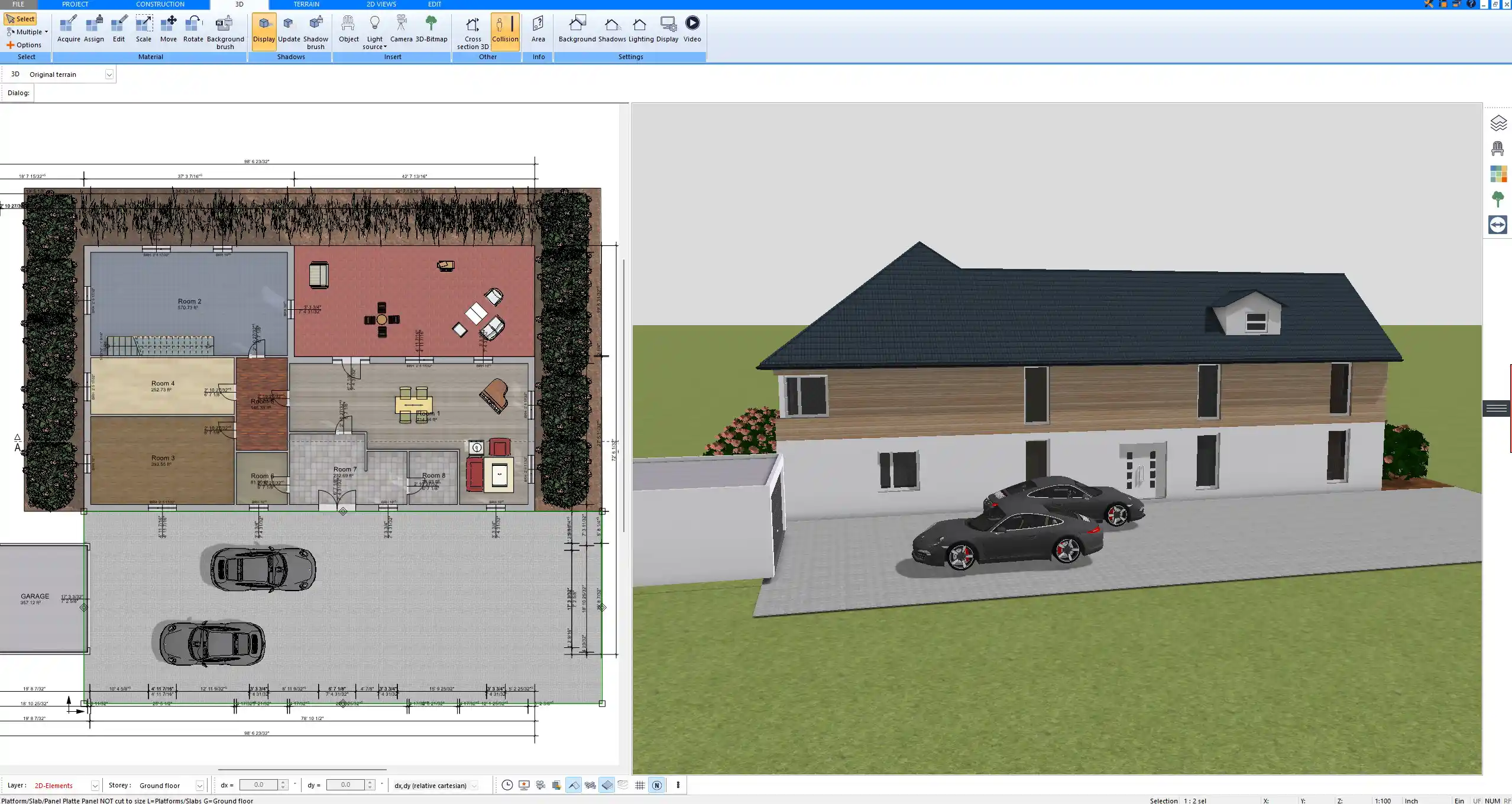Open selection Options
This screenshot has width=1512, height=804.
pyautogui.click(x=24, y=45)
